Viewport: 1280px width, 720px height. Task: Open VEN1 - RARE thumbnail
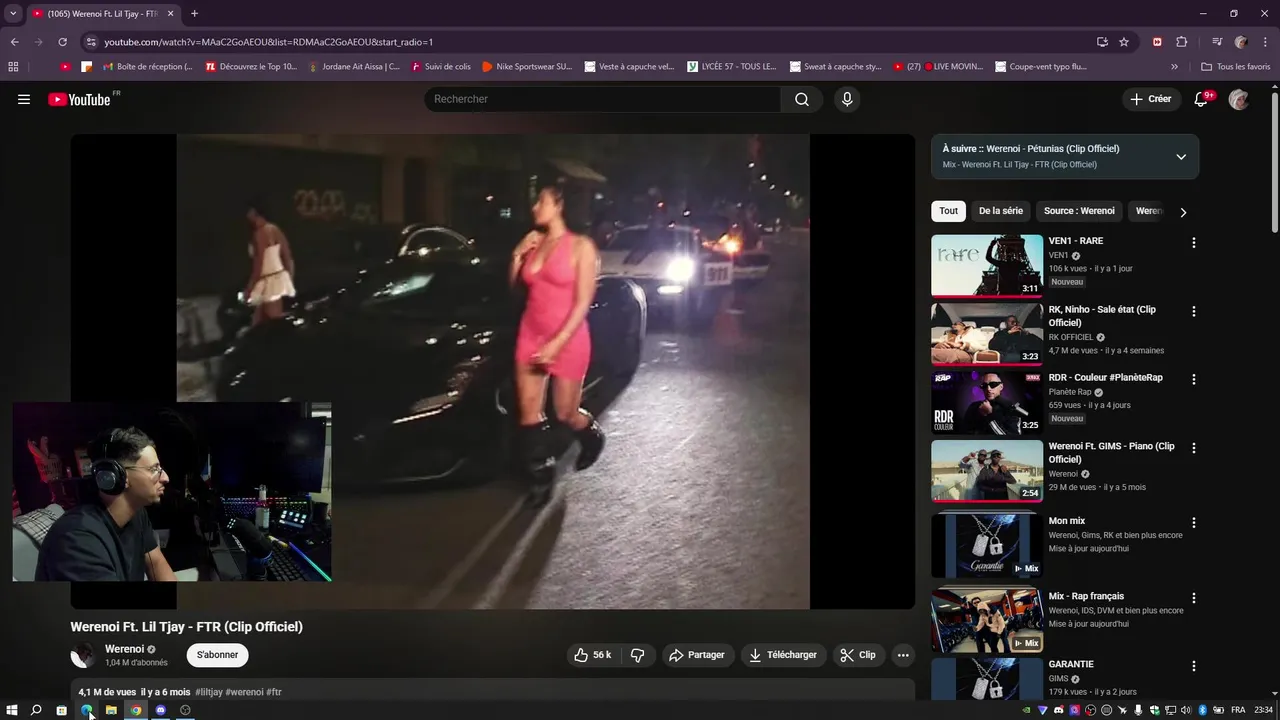987,266
